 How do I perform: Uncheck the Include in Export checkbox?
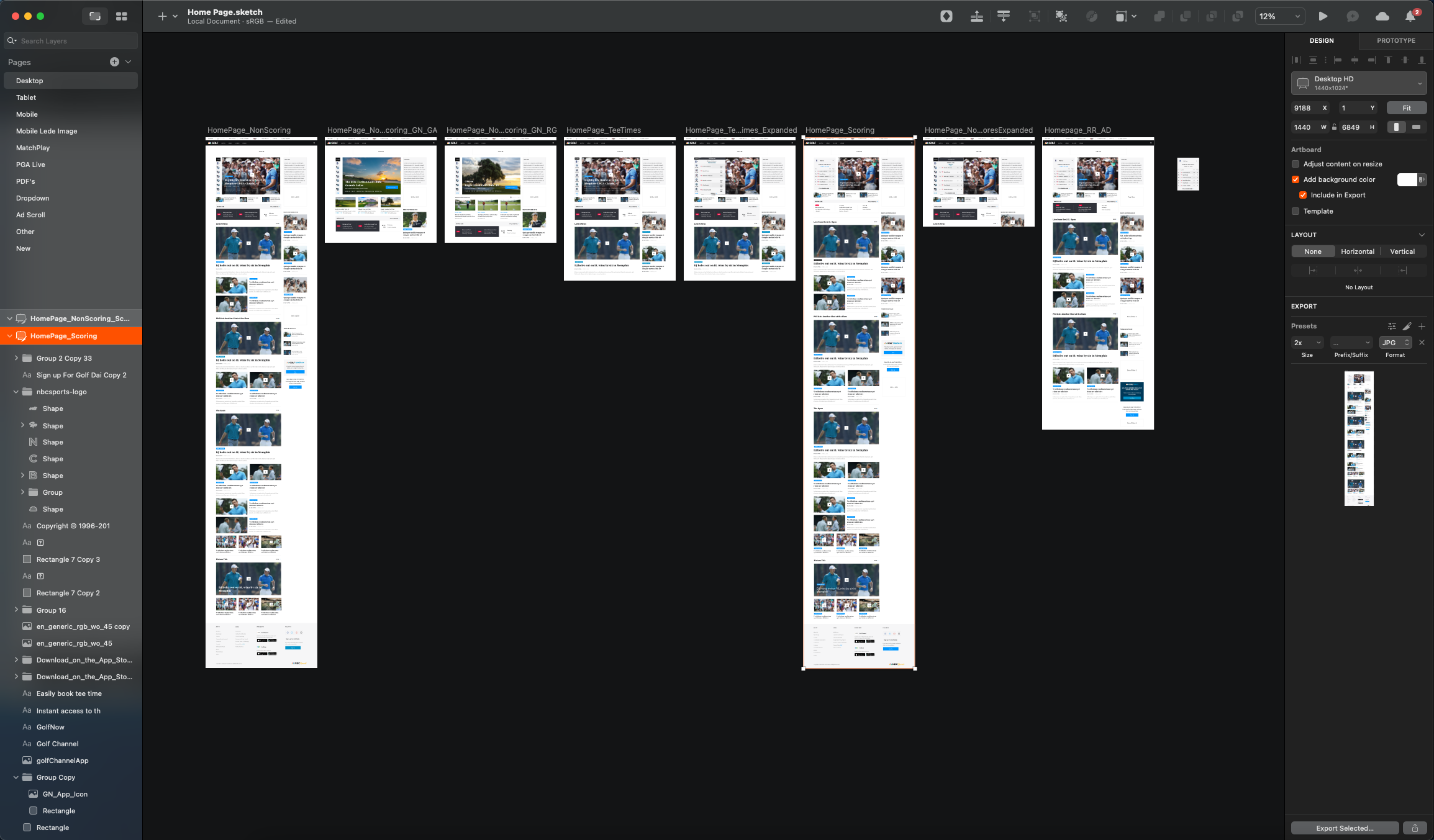pyautogui.click(x=1302, y=195)
